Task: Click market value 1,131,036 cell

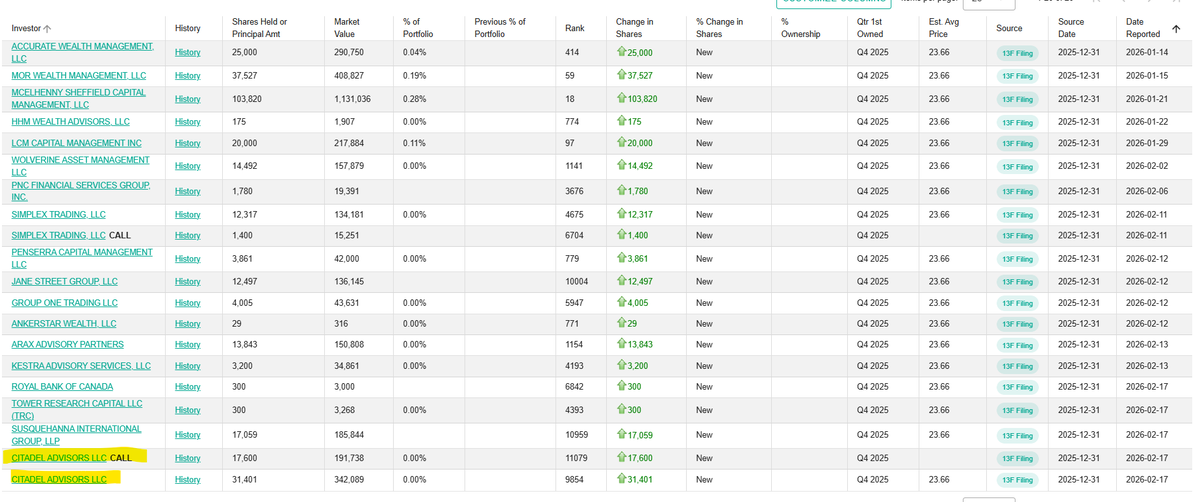Action: [x=351, y=98]
